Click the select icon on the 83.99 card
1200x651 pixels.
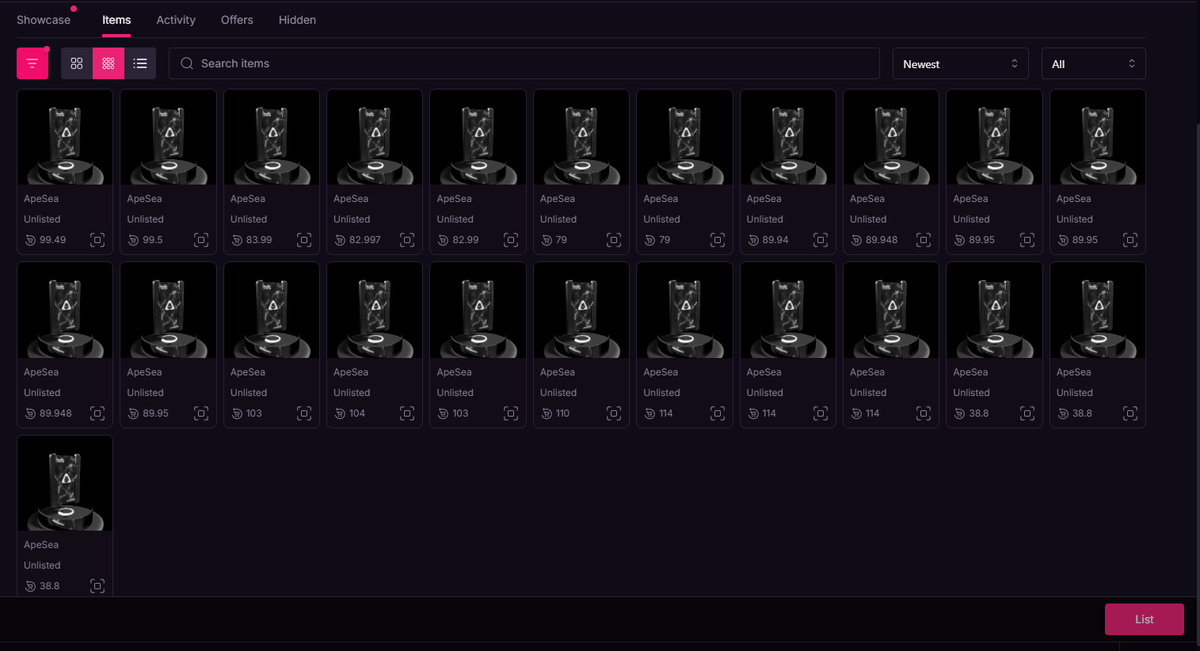(304, 240)
